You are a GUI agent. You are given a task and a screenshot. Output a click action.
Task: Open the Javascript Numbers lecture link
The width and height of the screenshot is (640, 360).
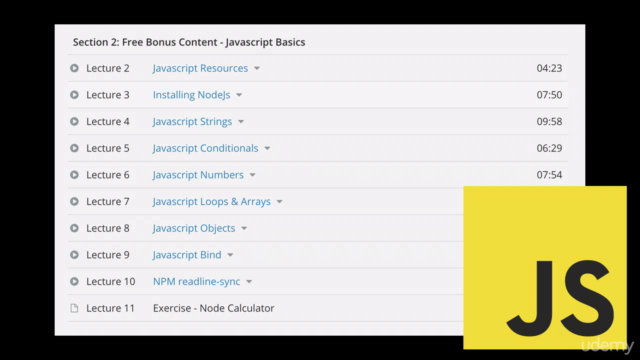pyautogui.click(x=198, y=175)
